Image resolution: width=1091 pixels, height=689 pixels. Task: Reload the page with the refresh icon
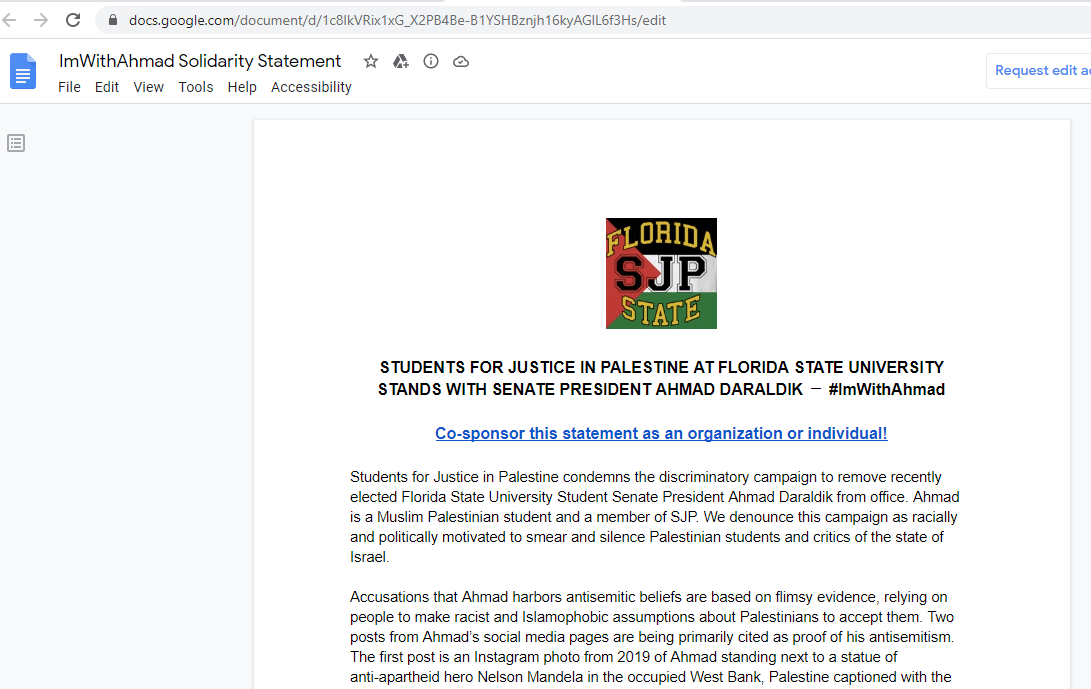coord(73,20)
